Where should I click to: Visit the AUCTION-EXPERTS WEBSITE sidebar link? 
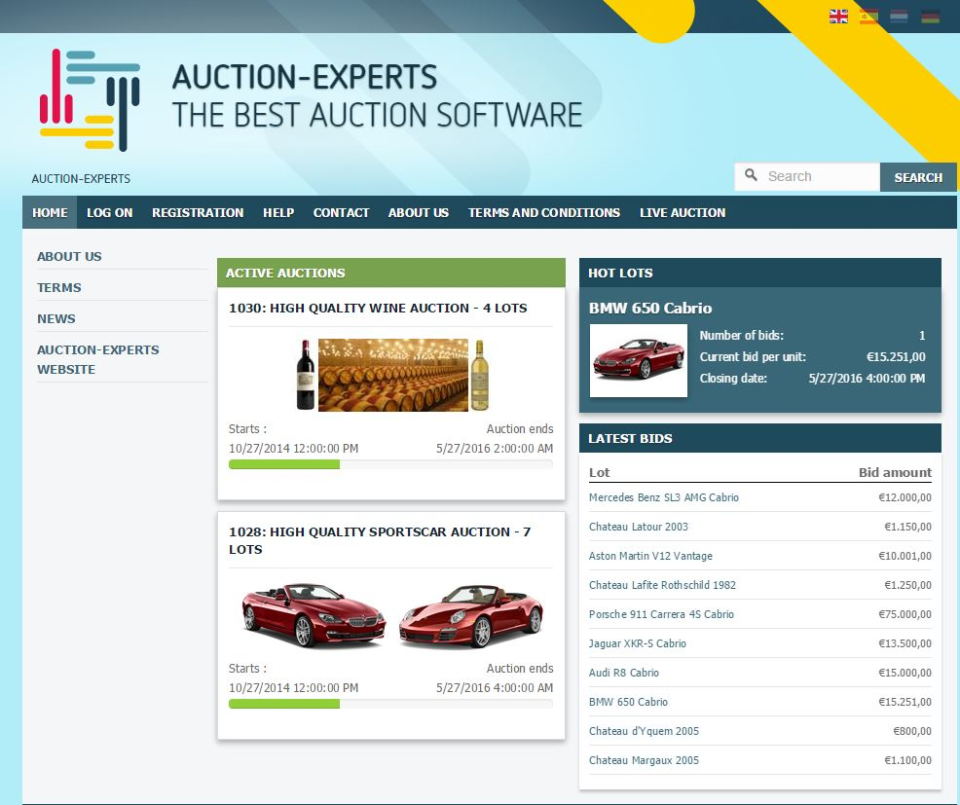click(x=99, y=358)
